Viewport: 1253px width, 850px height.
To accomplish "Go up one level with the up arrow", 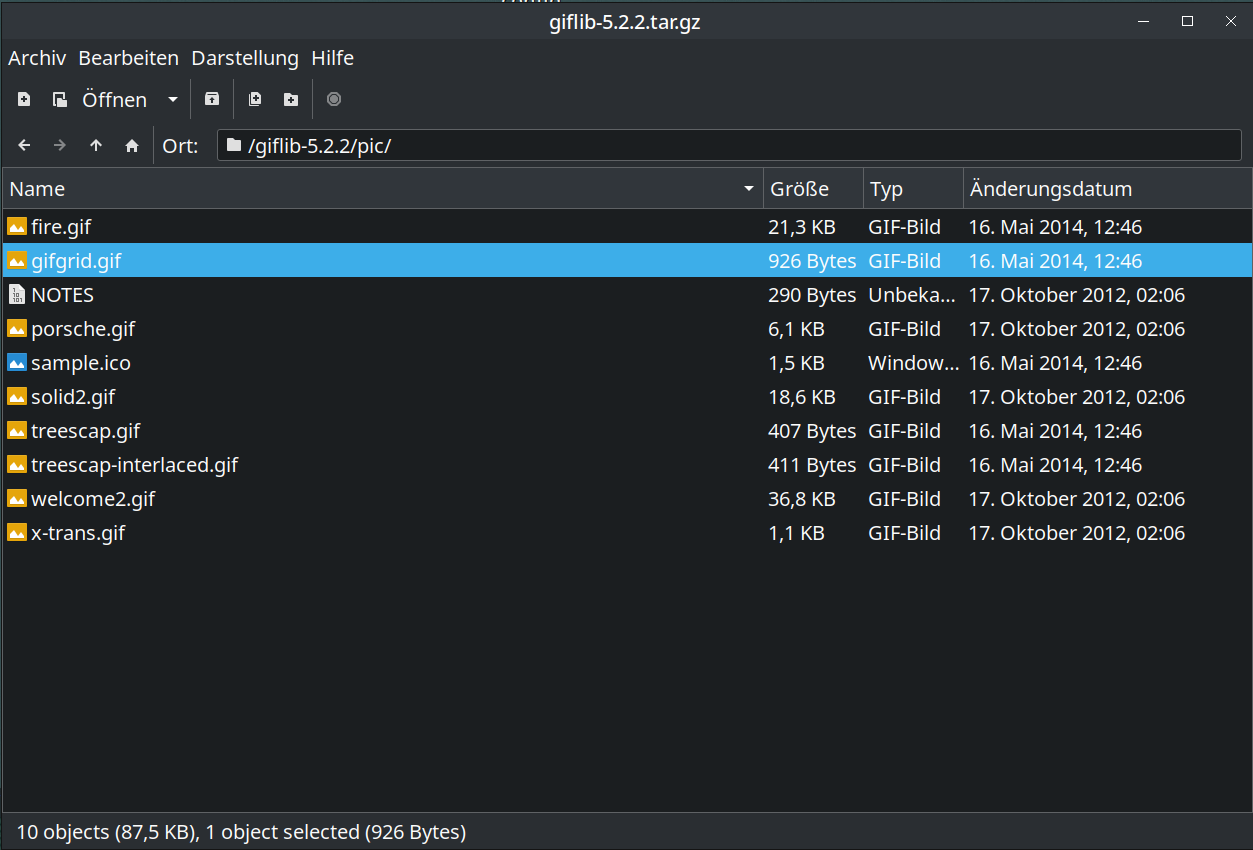I will tap(96, 146).
